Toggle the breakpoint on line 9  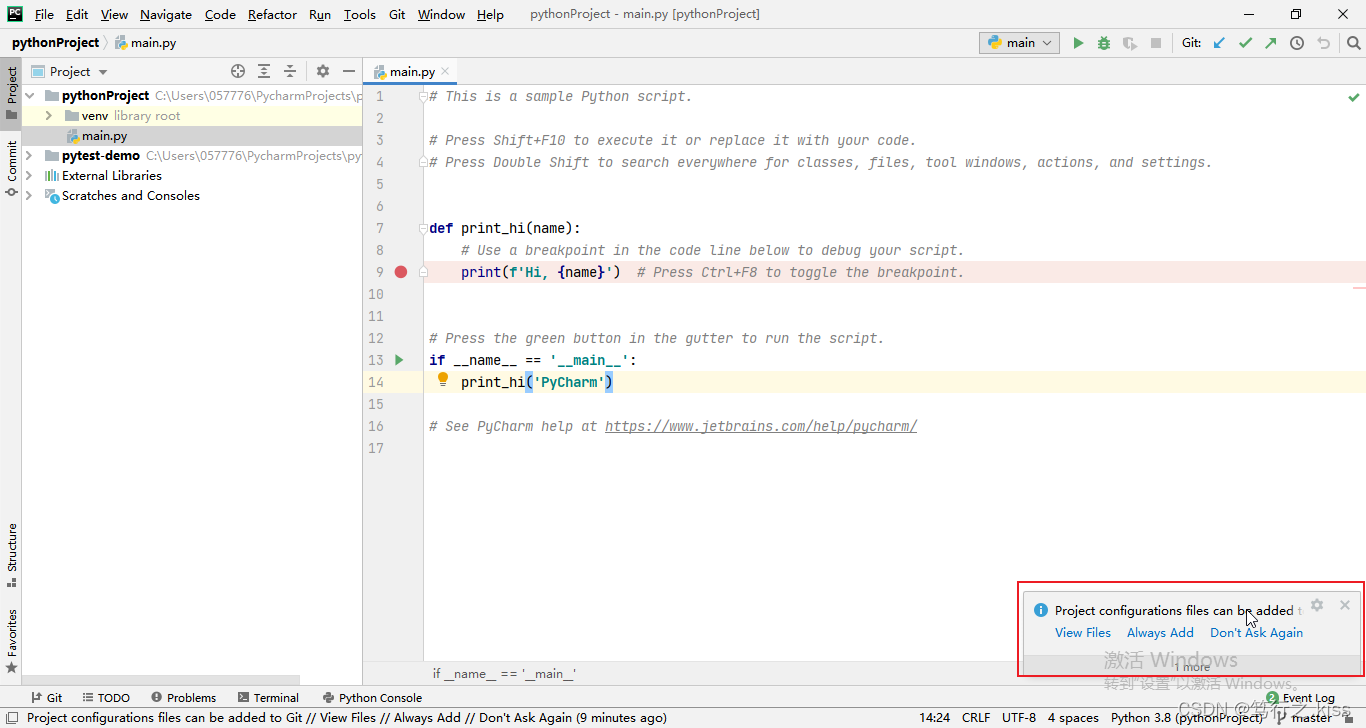[400, 271]
